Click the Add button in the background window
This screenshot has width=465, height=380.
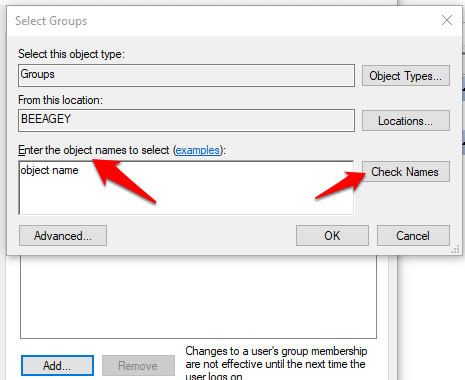point(57,366)
